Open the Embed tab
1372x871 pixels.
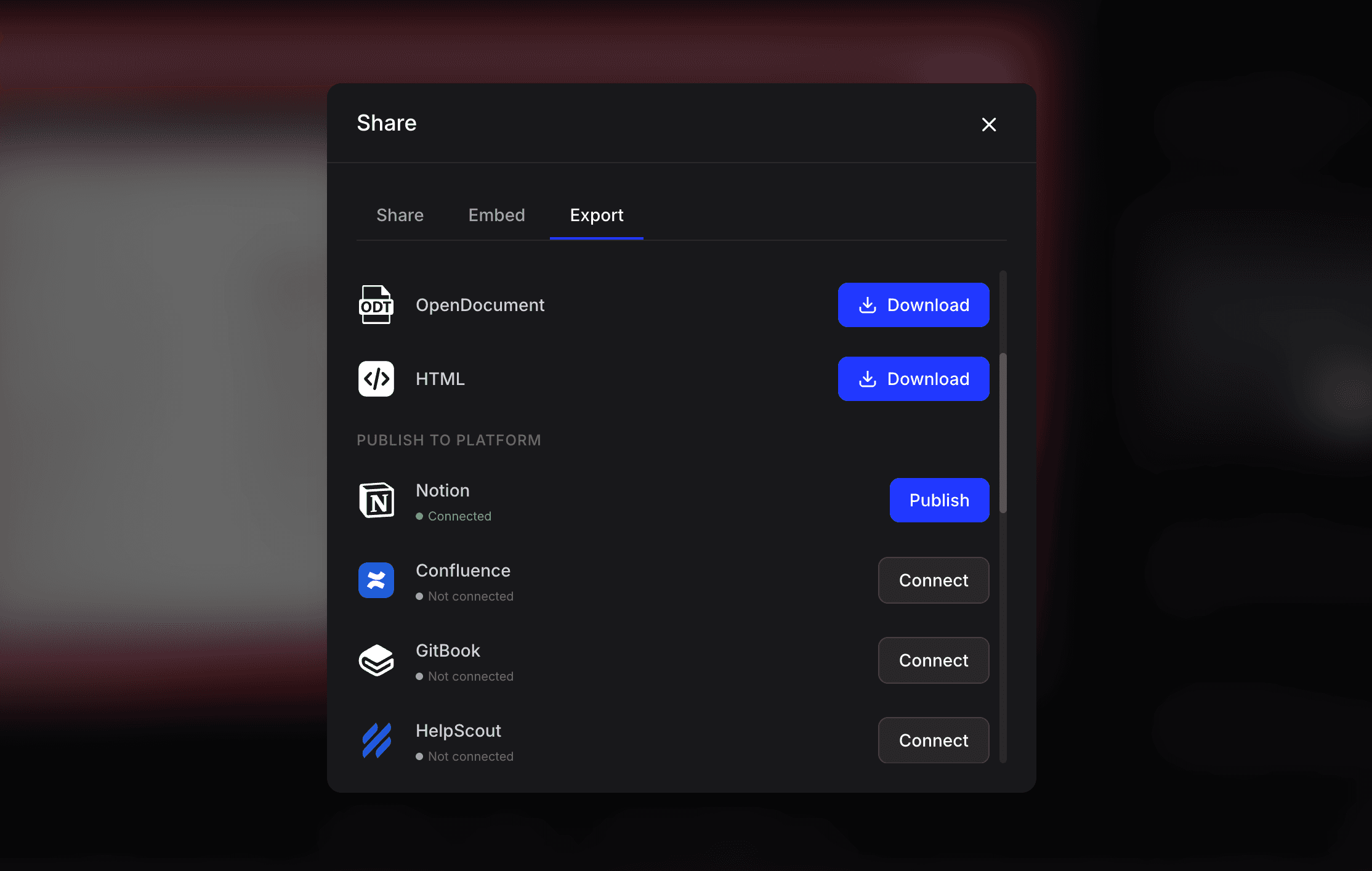click(x=496, y=215)
